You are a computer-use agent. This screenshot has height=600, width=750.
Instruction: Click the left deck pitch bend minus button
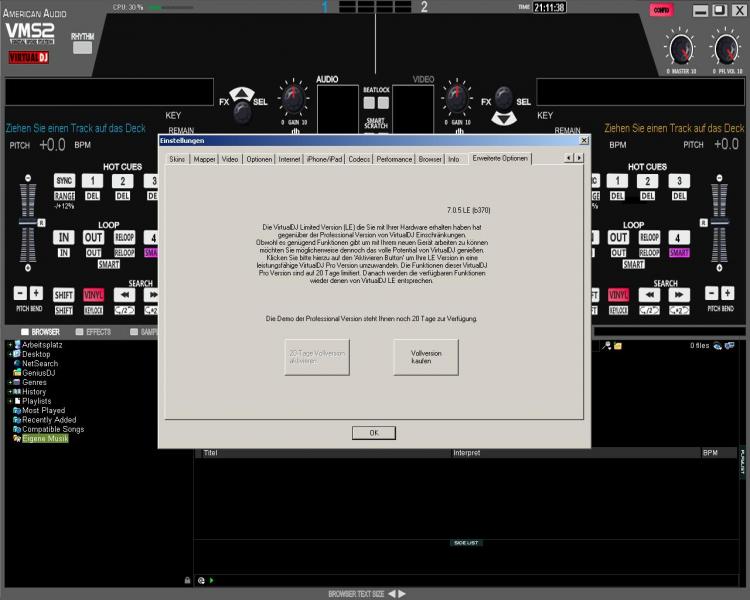click(20, 293)
